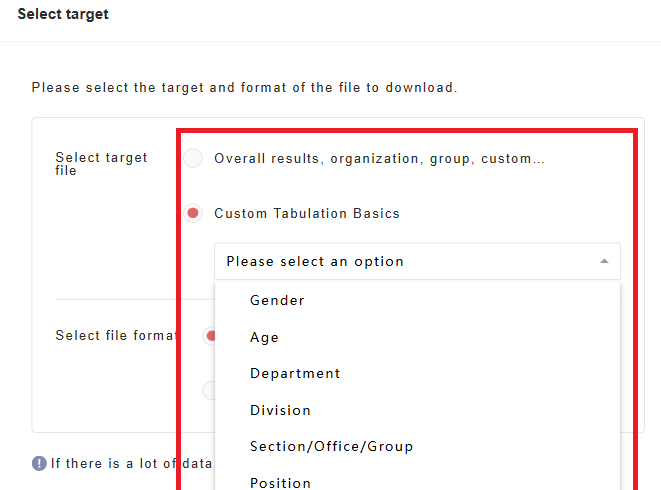Click the 'Overall results, organization, group' label
The height and width of the screenshot is (490, 661).
click(x=379, y=158)
